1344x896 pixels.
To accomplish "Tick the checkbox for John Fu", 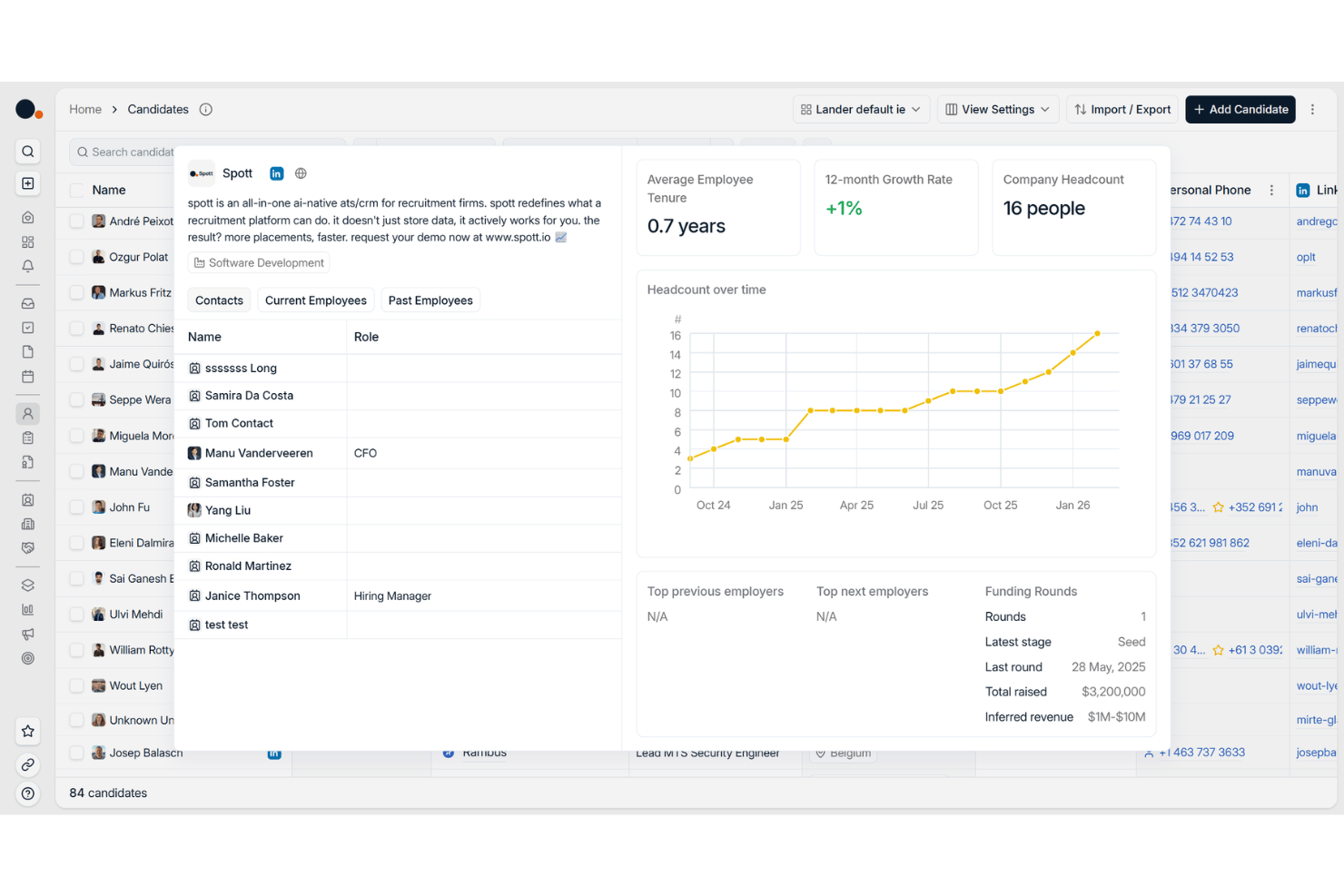I will click(x=77, y=507).
